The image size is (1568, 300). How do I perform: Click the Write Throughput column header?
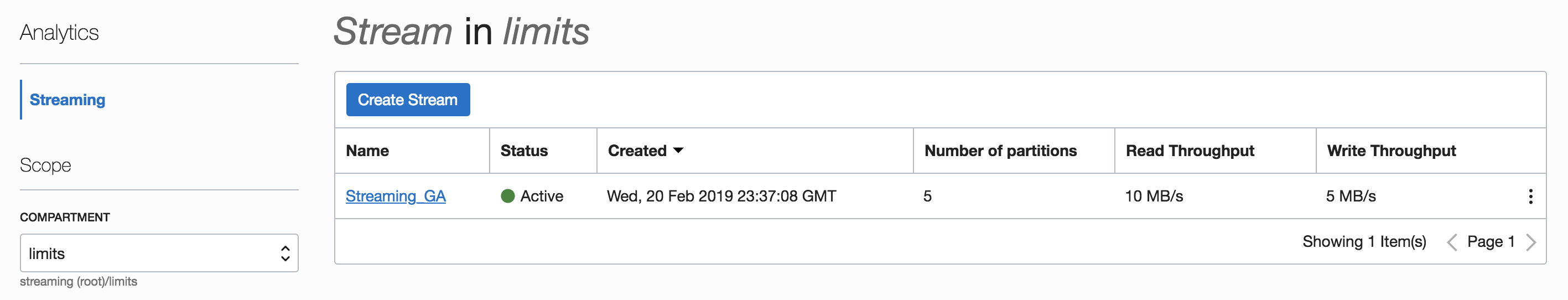[x=1391, y=151]
